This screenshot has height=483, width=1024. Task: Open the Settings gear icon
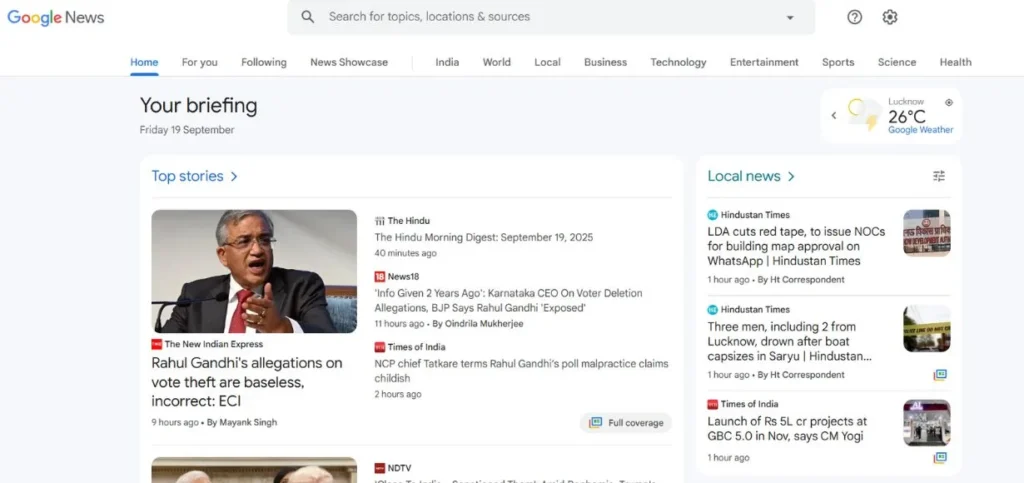890,17
